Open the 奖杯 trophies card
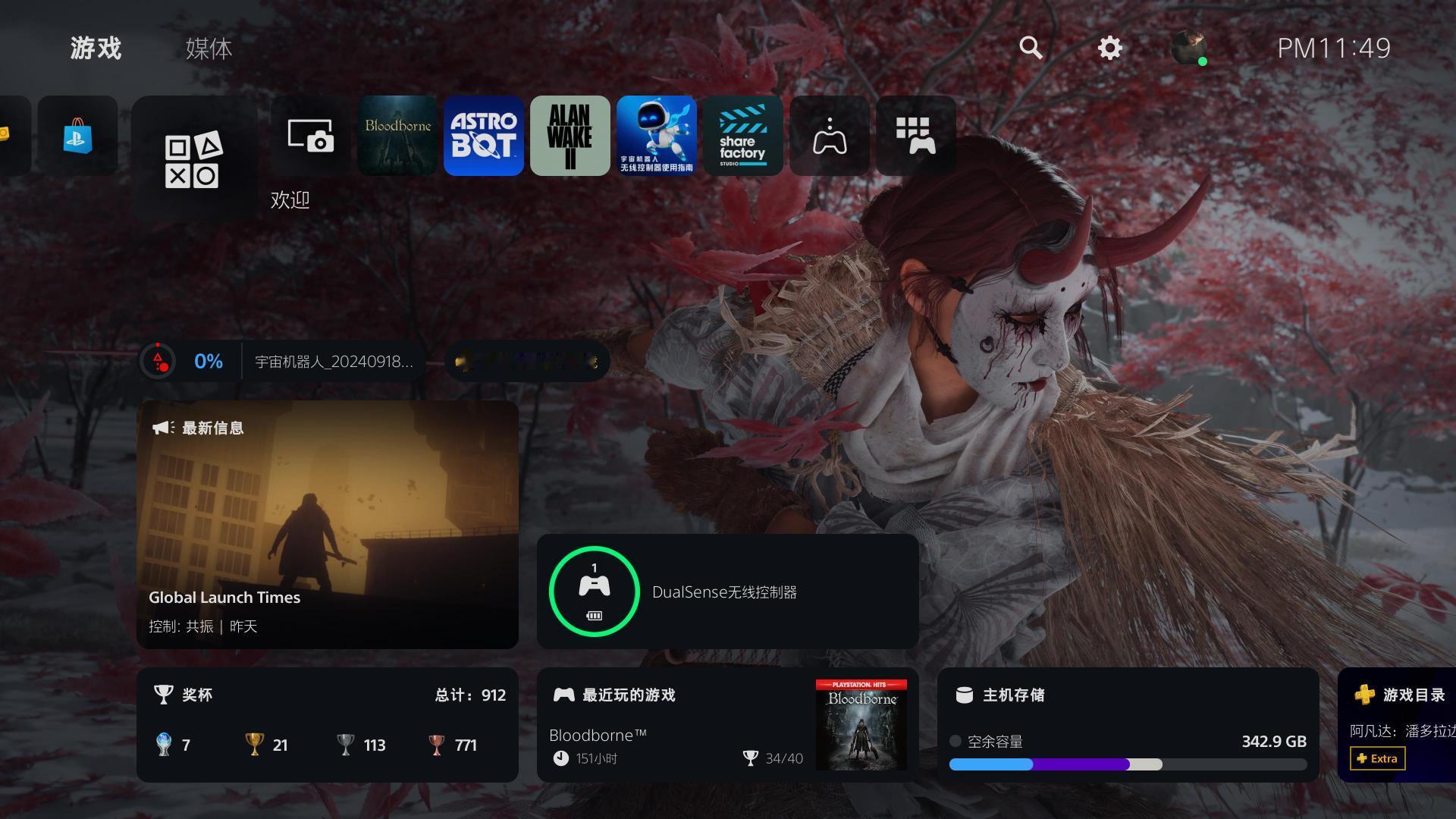This screenshot has height=819, width=1456. pos(328,725)
